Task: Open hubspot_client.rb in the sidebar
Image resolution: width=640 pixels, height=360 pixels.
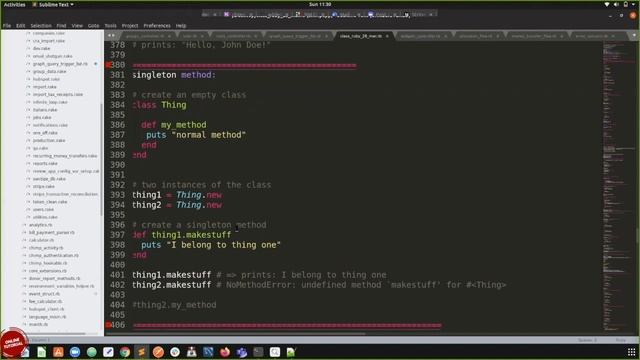Action: (x=47, y=309)
